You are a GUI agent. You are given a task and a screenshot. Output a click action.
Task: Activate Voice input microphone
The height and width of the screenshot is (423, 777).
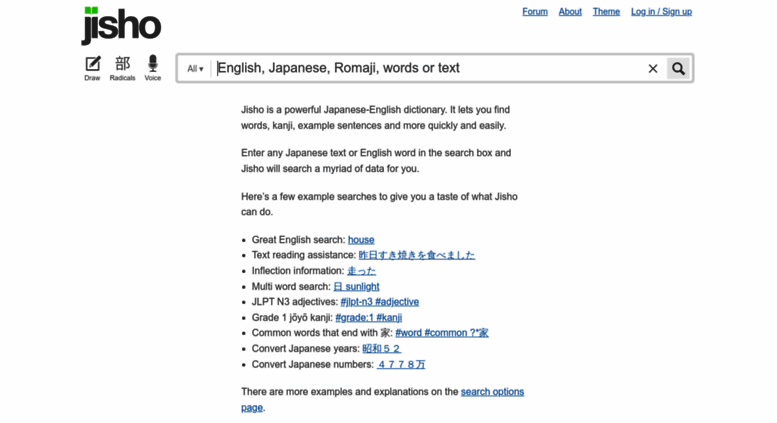click(153, 68)
